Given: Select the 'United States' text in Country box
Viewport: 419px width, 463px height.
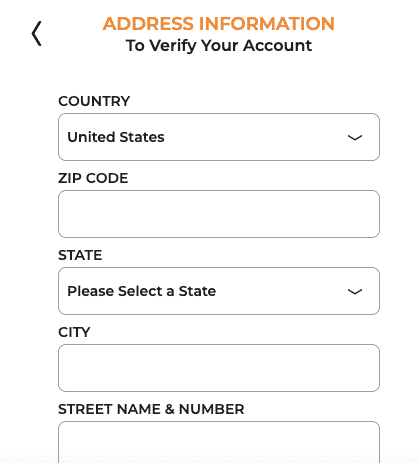Looking at the screenshot, I should coord(116,137).
